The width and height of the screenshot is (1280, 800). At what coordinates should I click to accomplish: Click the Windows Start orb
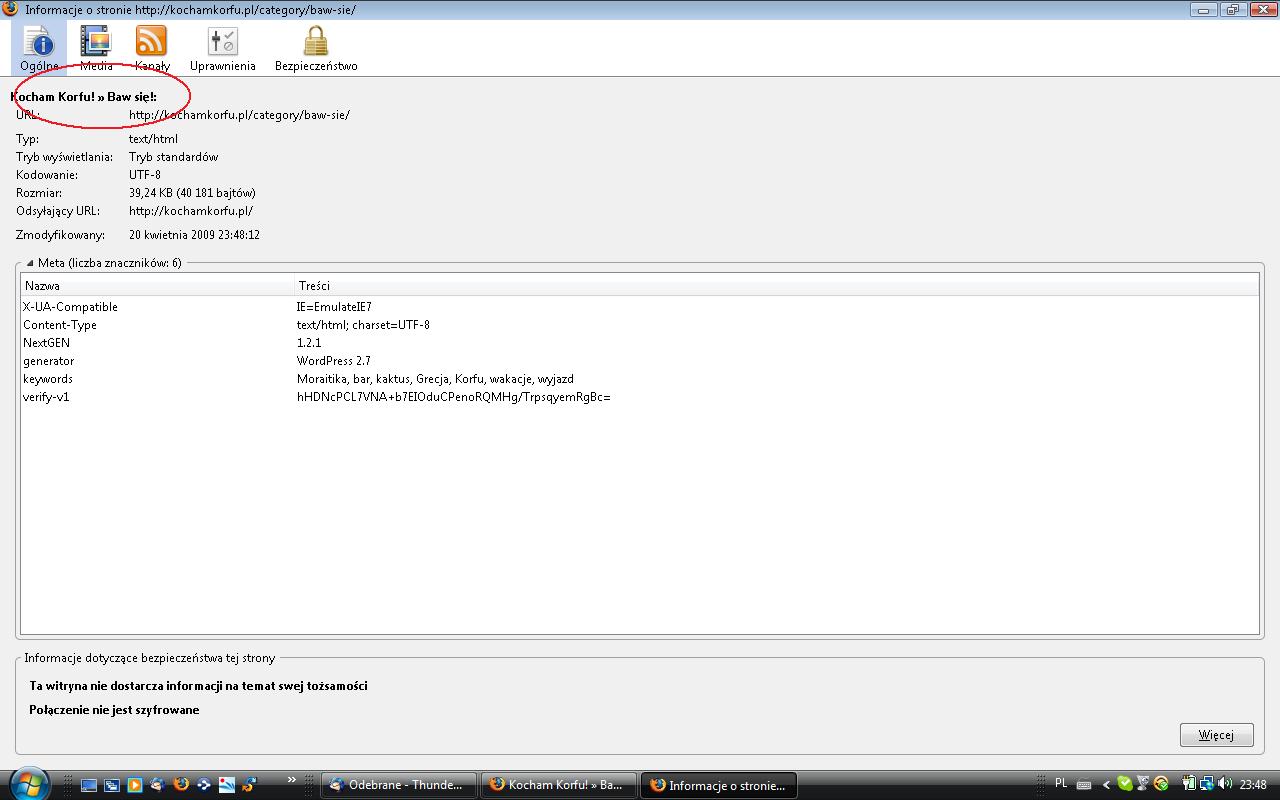[29, 785]
